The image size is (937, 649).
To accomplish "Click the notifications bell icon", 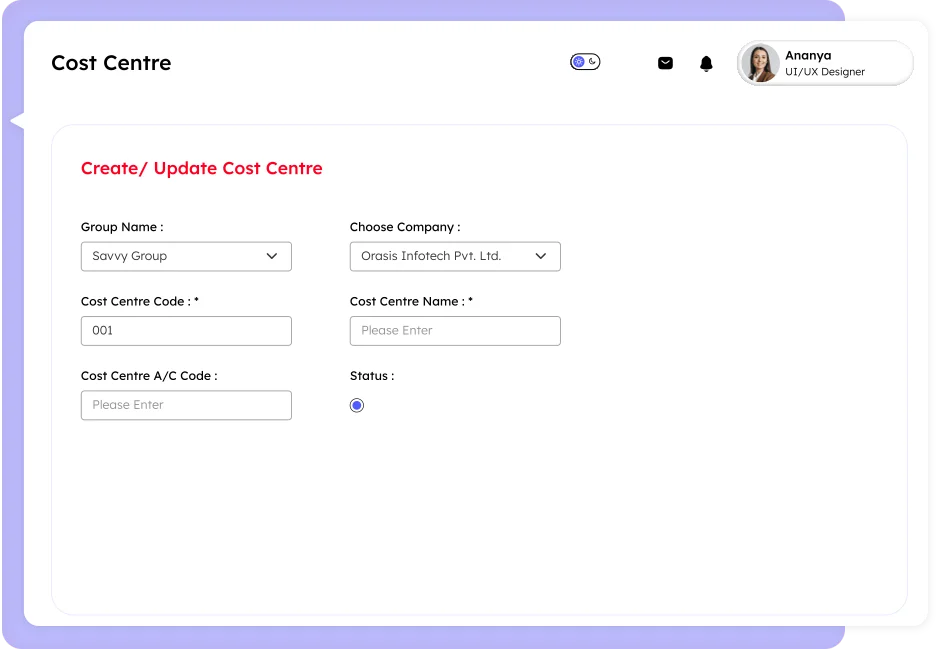I will point(705,63).
